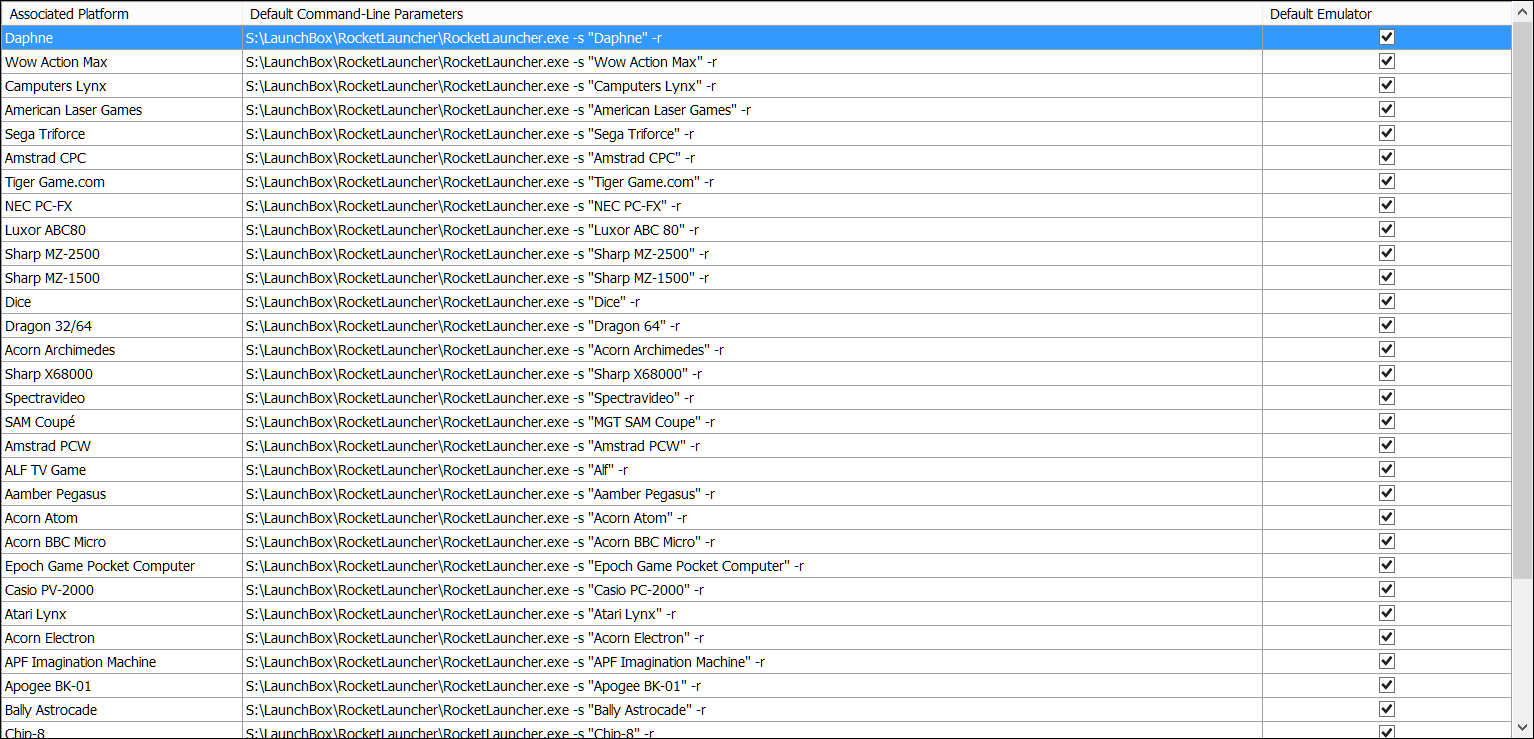1534x739 pixels.
Task: Select the Sharp MZ-1500 platform cell
Action: (121, 278)
